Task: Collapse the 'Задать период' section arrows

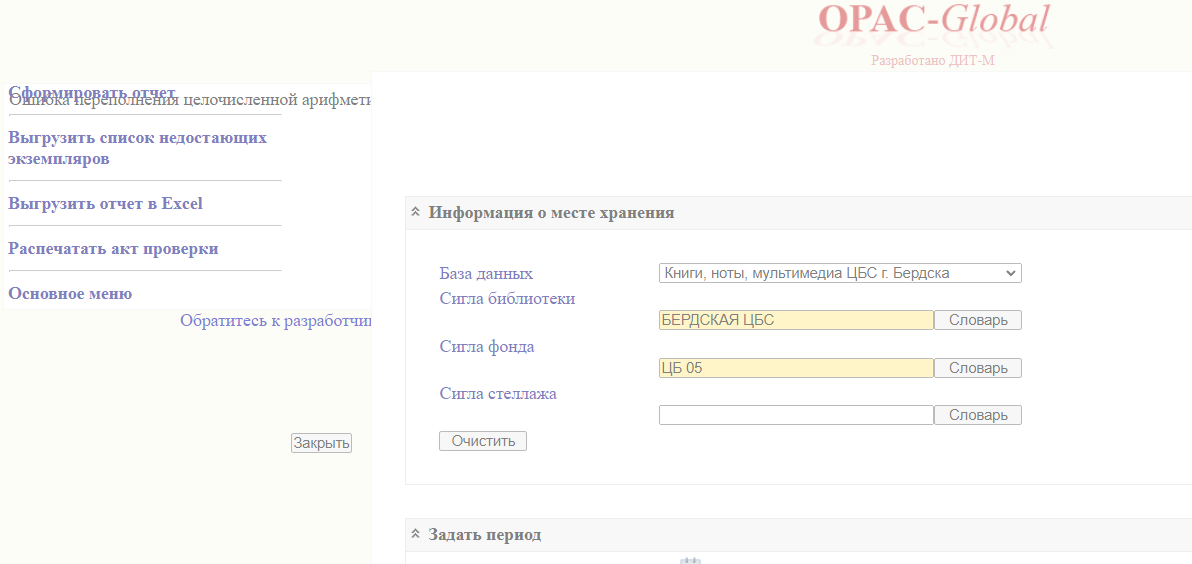Action: click(x=415, y=534)
